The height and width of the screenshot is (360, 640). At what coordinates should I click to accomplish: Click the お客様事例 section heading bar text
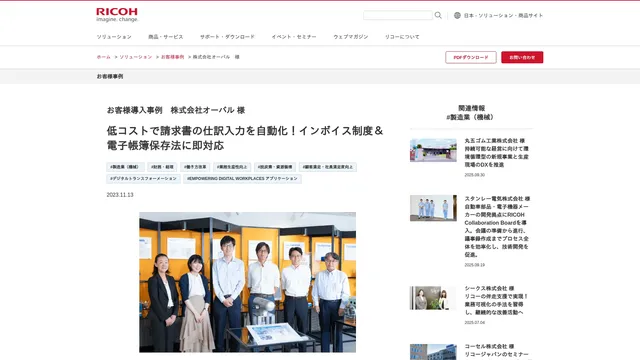[x=110, y=76]
